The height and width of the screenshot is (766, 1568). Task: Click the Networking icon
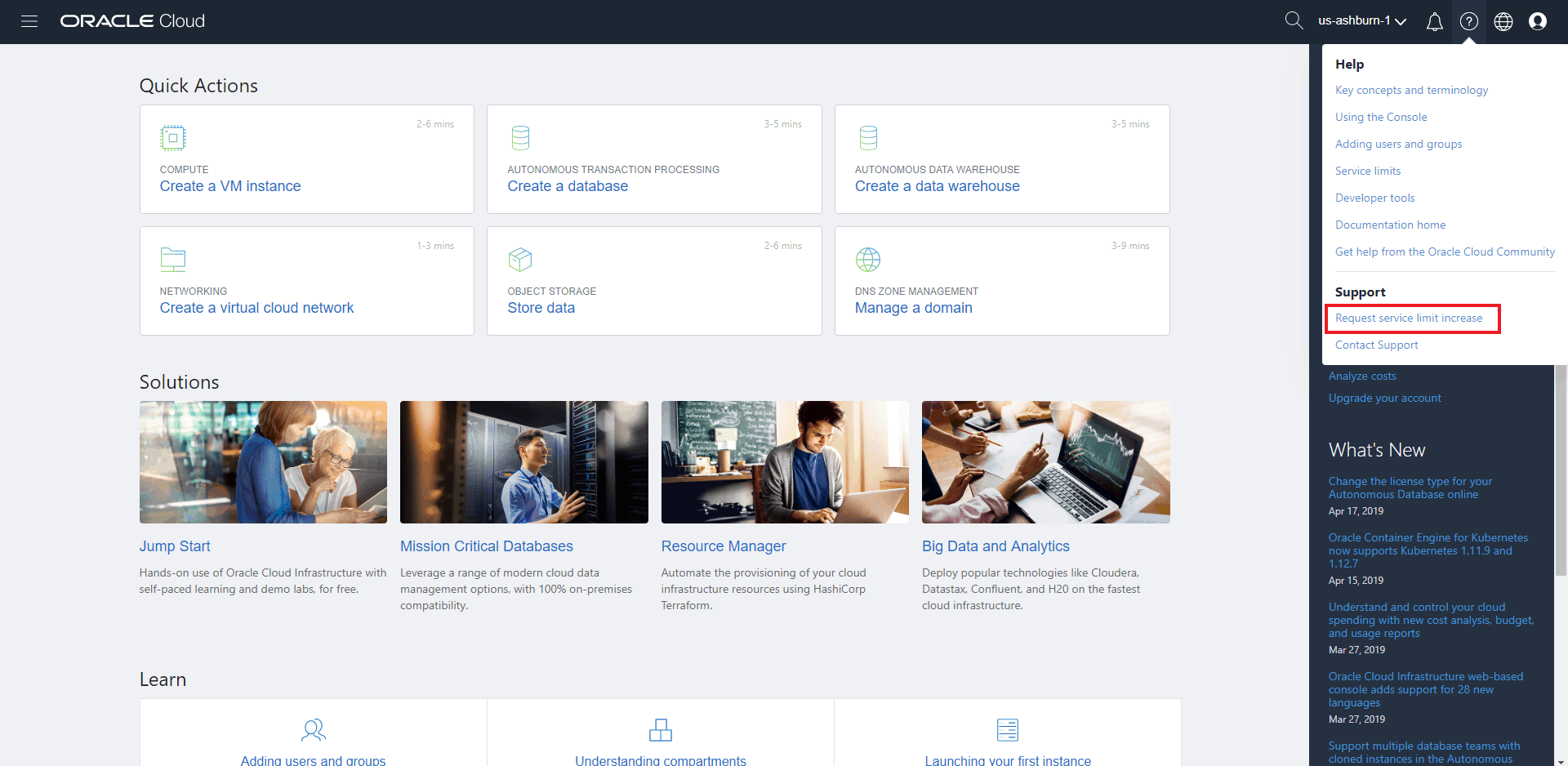click(172, 259)
